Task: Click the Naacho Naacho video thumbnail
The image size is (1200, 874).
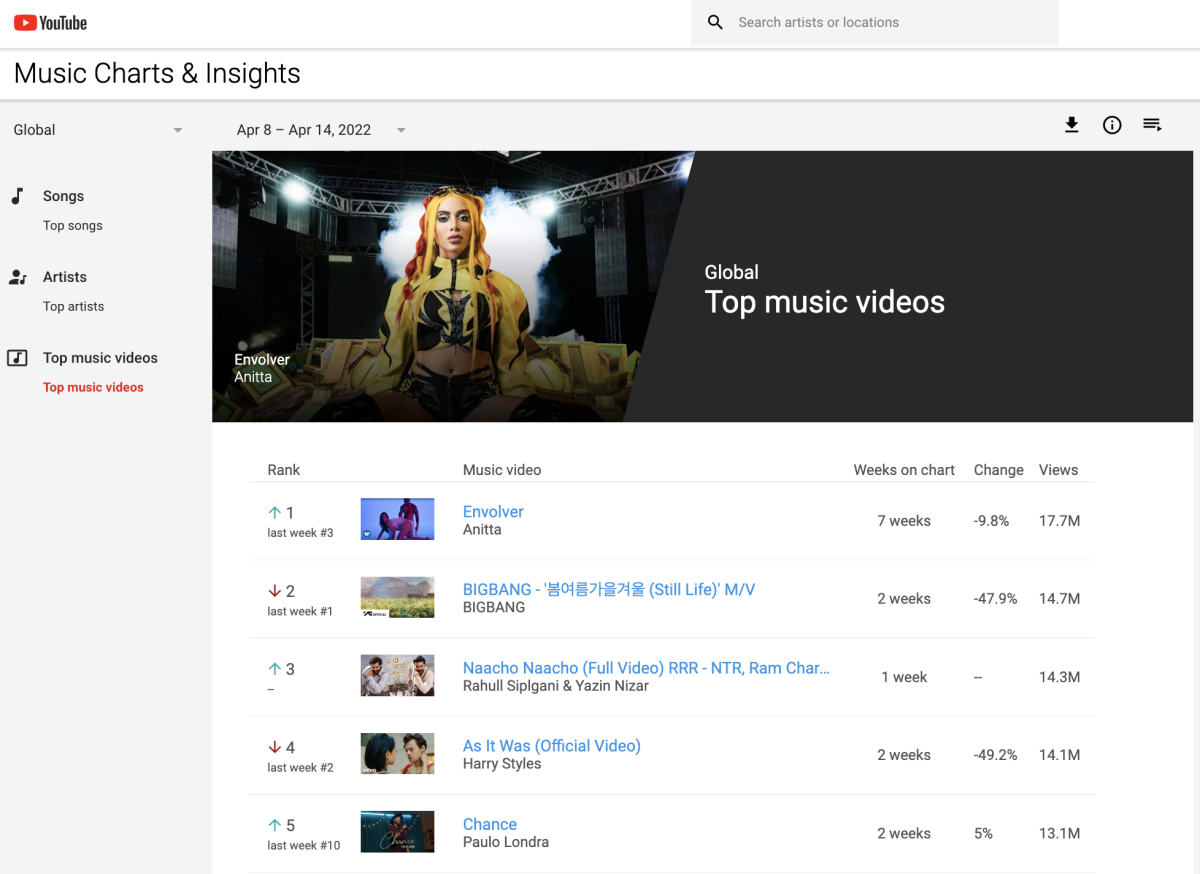Action: [x=397, y=676]
